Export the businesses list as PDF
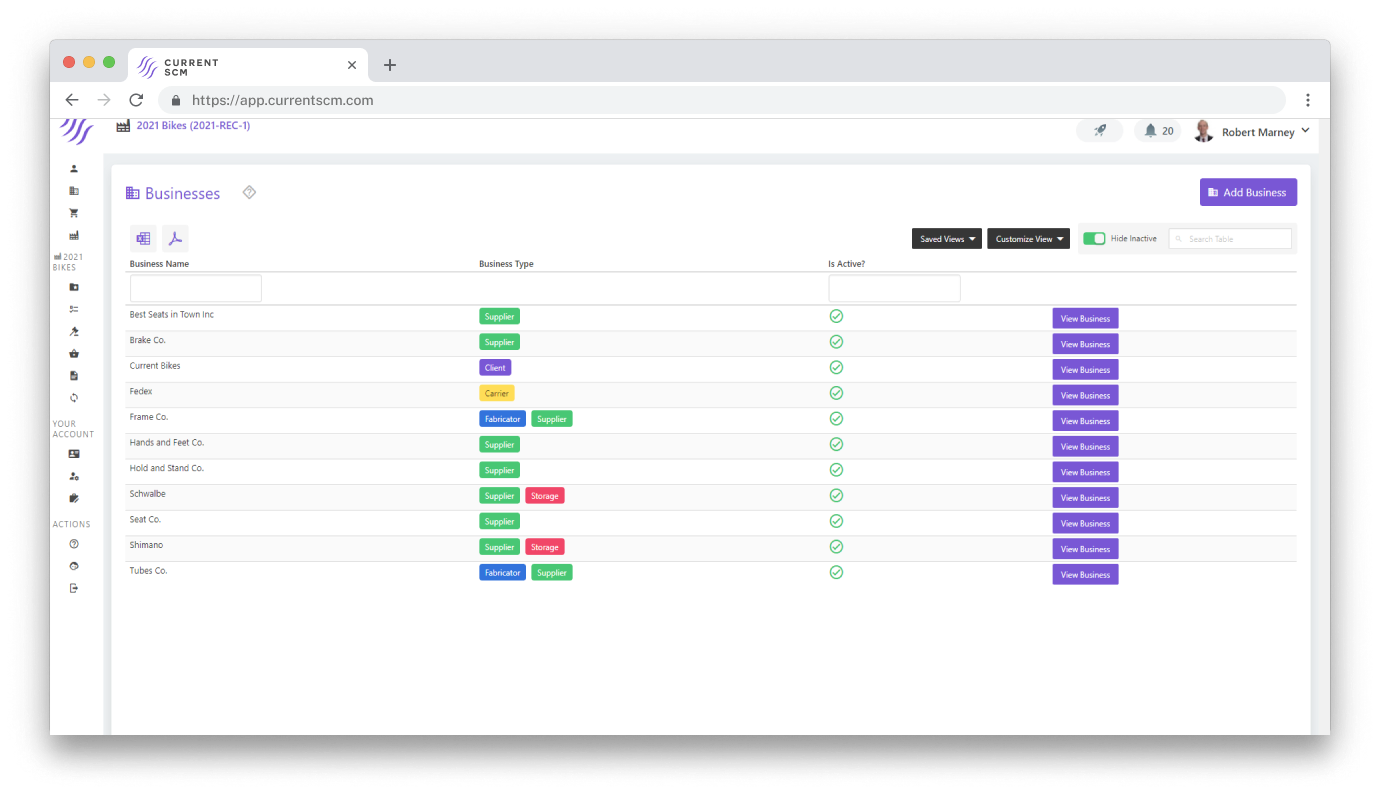The image size is (1380, 794). tap(175, 238)
